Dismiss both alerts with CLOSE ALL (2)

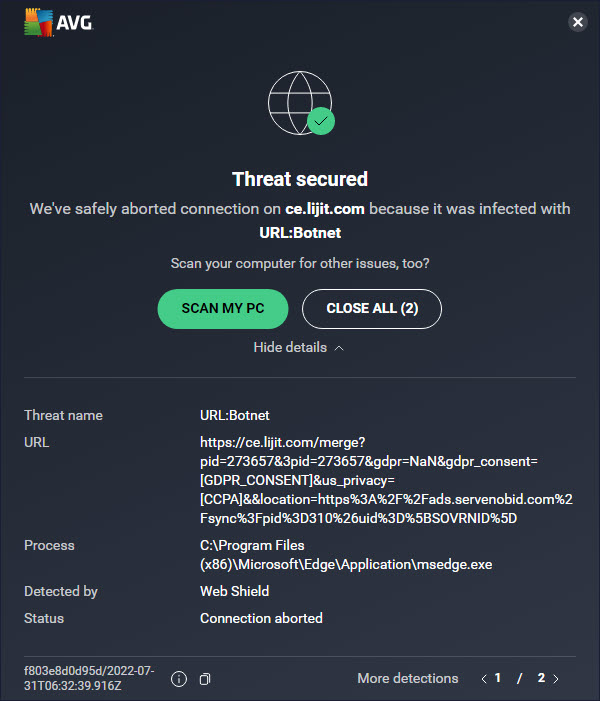(x=372, y=308)
